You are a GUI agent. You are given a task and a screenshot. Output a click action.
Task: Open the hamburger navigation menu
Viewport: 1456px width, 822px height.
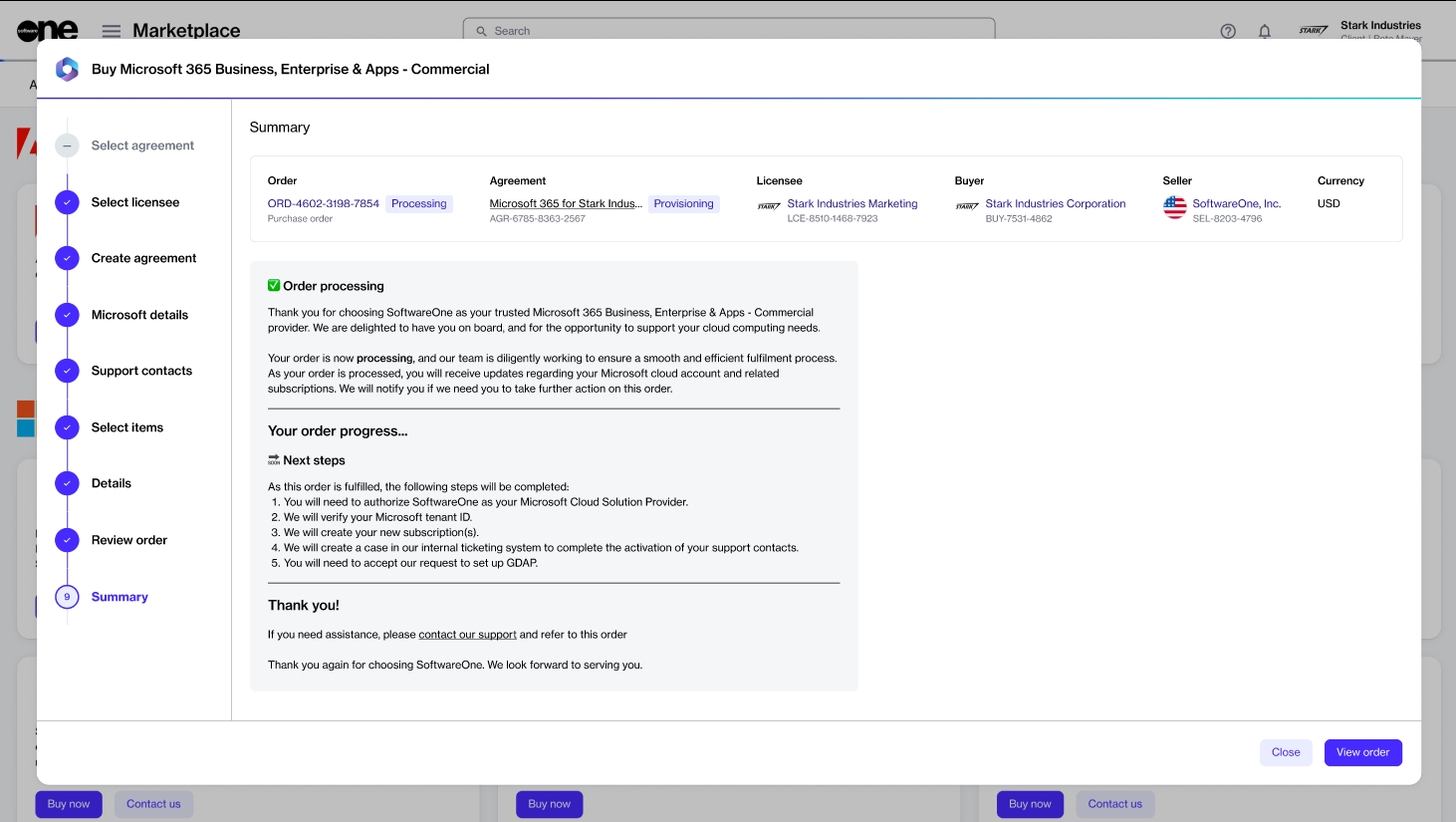[112, 31]
